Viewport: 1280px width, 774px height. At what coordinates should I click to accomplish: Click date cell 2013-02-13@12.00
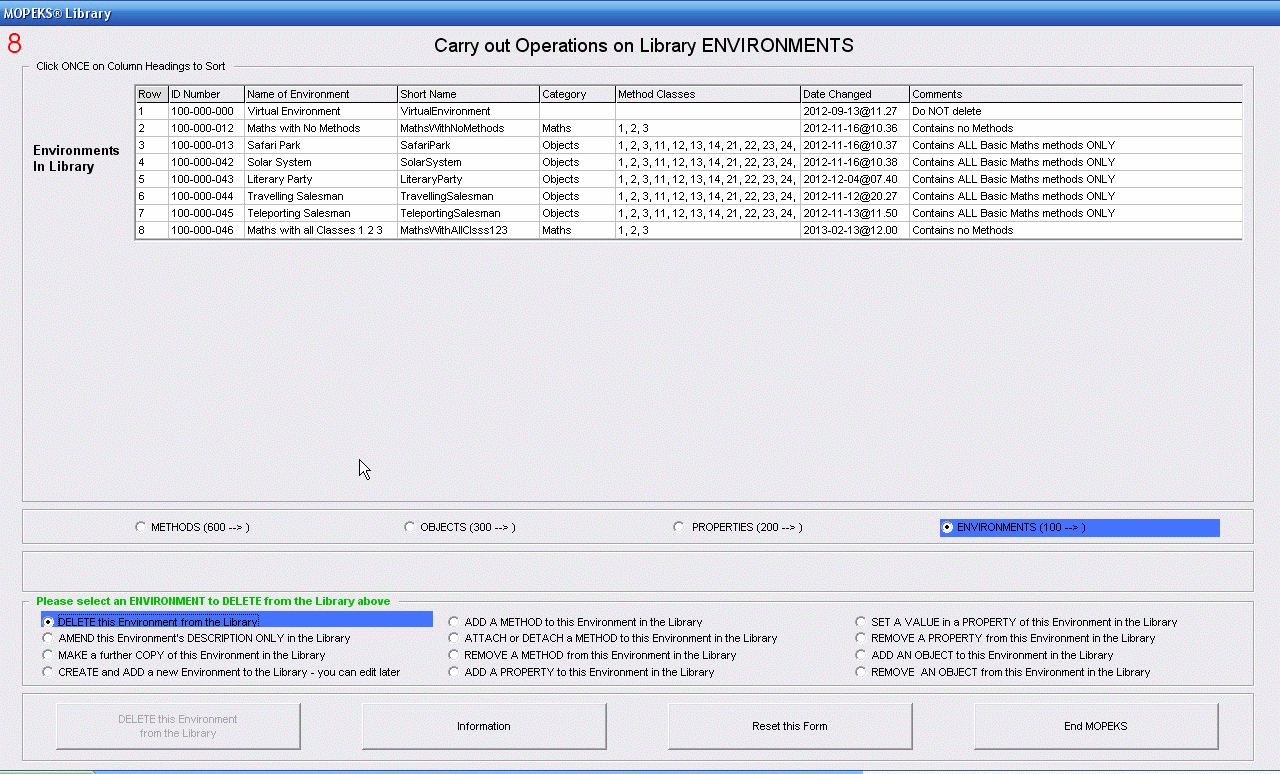(855, 230)
